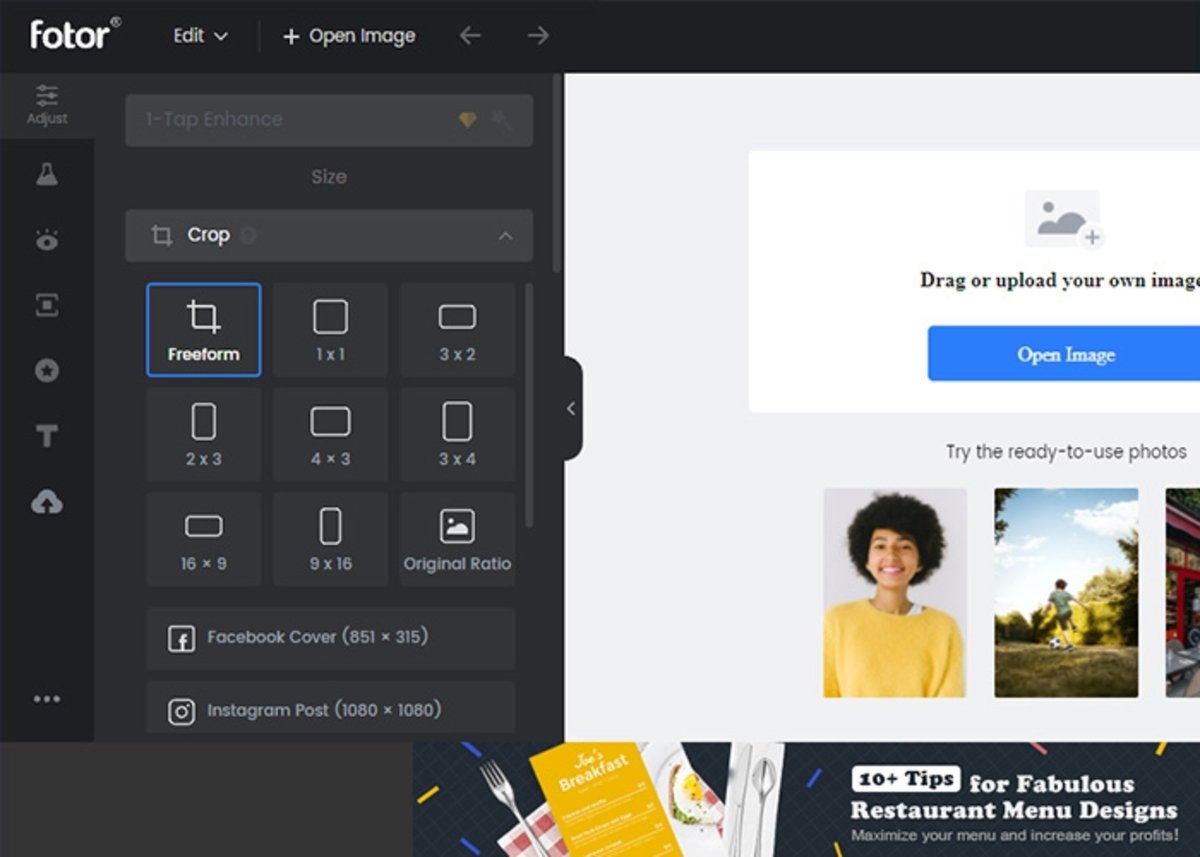Collapse the Crop section
This screenshot has height=857, width=1200.
coord(505,236)
